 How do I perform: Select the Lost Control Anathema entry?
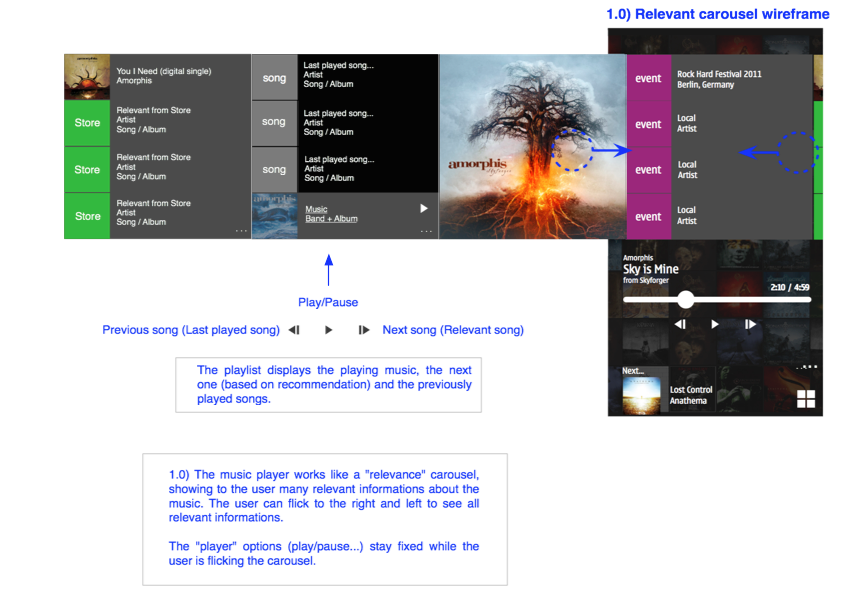(691, 395)
